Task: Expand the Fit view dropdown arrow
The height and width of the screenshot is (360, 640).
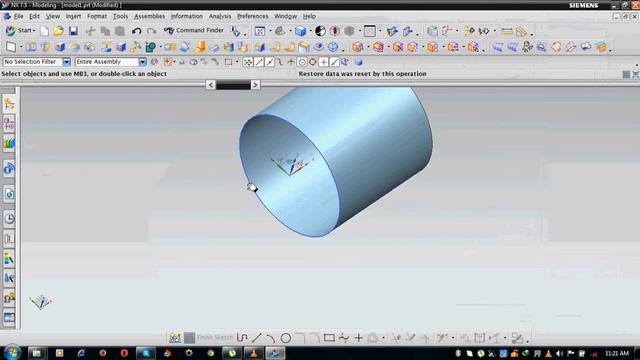Action: click(270, 31)
